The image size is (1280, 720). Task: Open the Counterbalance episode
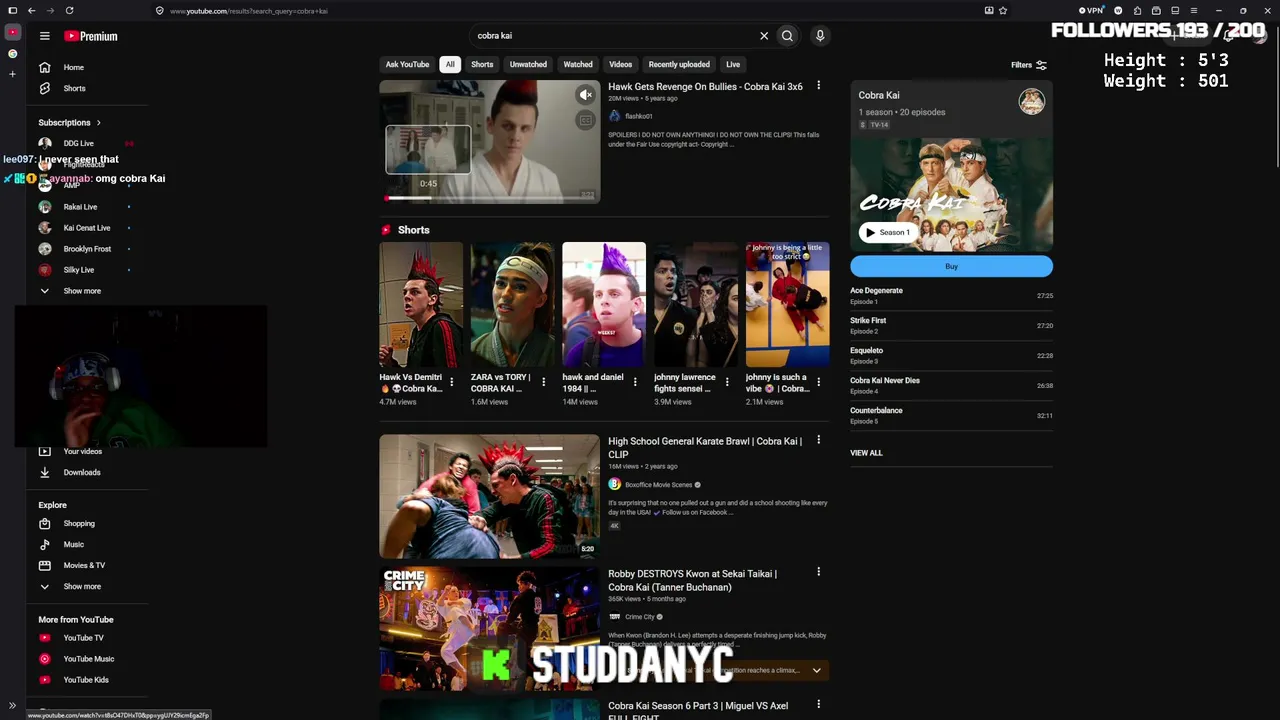[951, 415]
